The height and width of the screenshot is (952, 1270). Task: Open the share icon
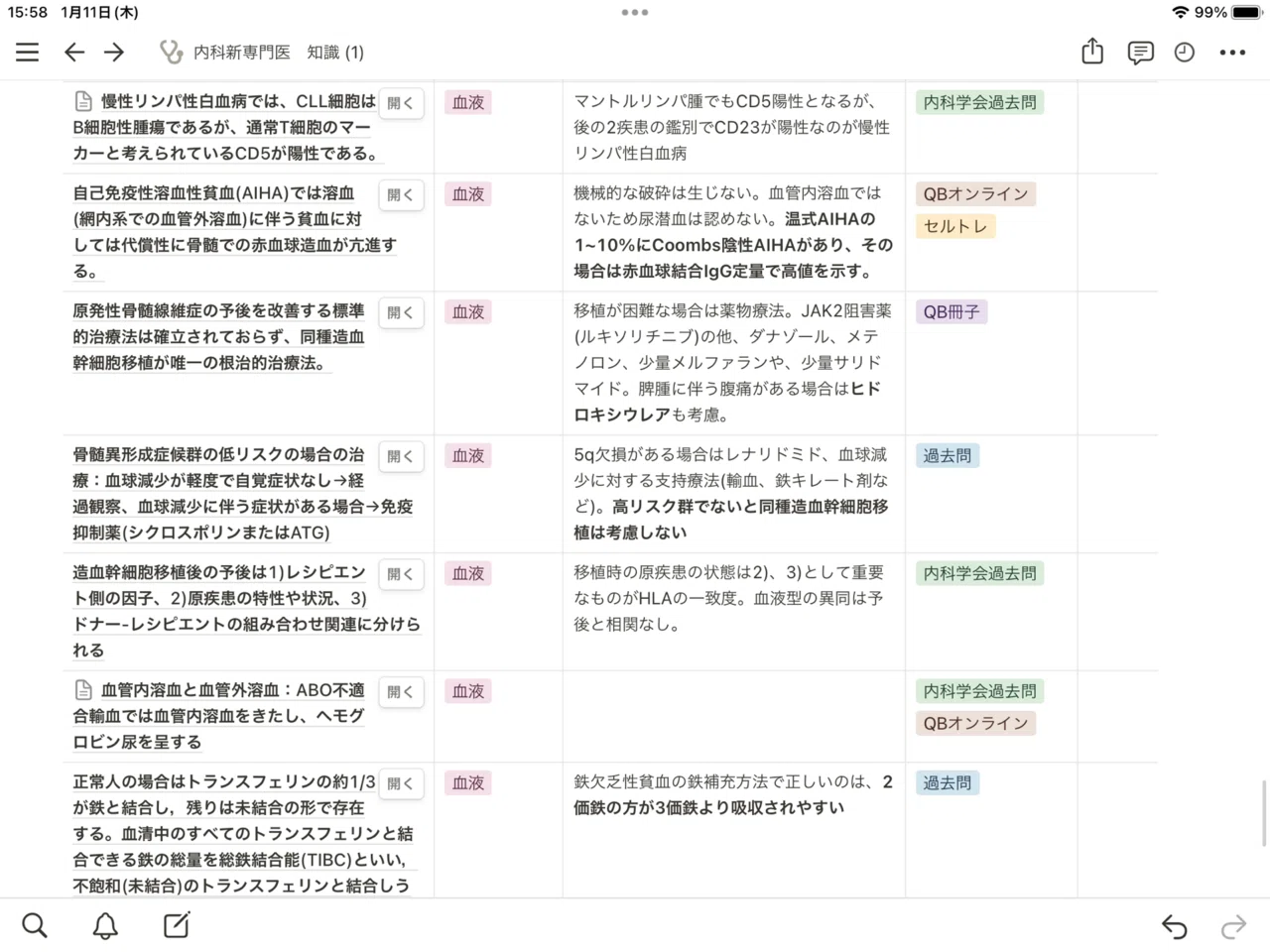point(1092,52)
